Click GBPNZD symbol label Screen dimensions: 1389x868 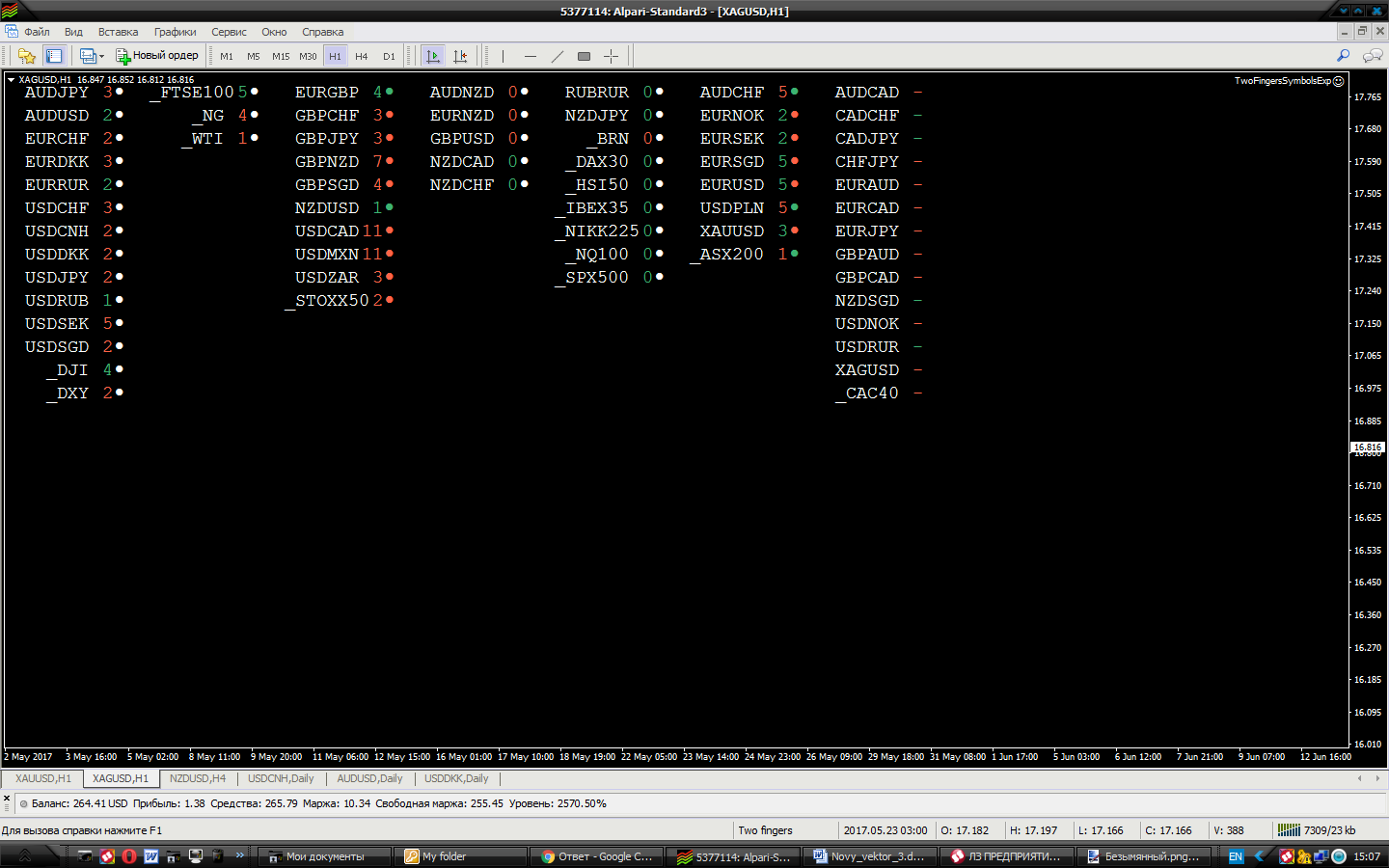[x=327, y=162]
